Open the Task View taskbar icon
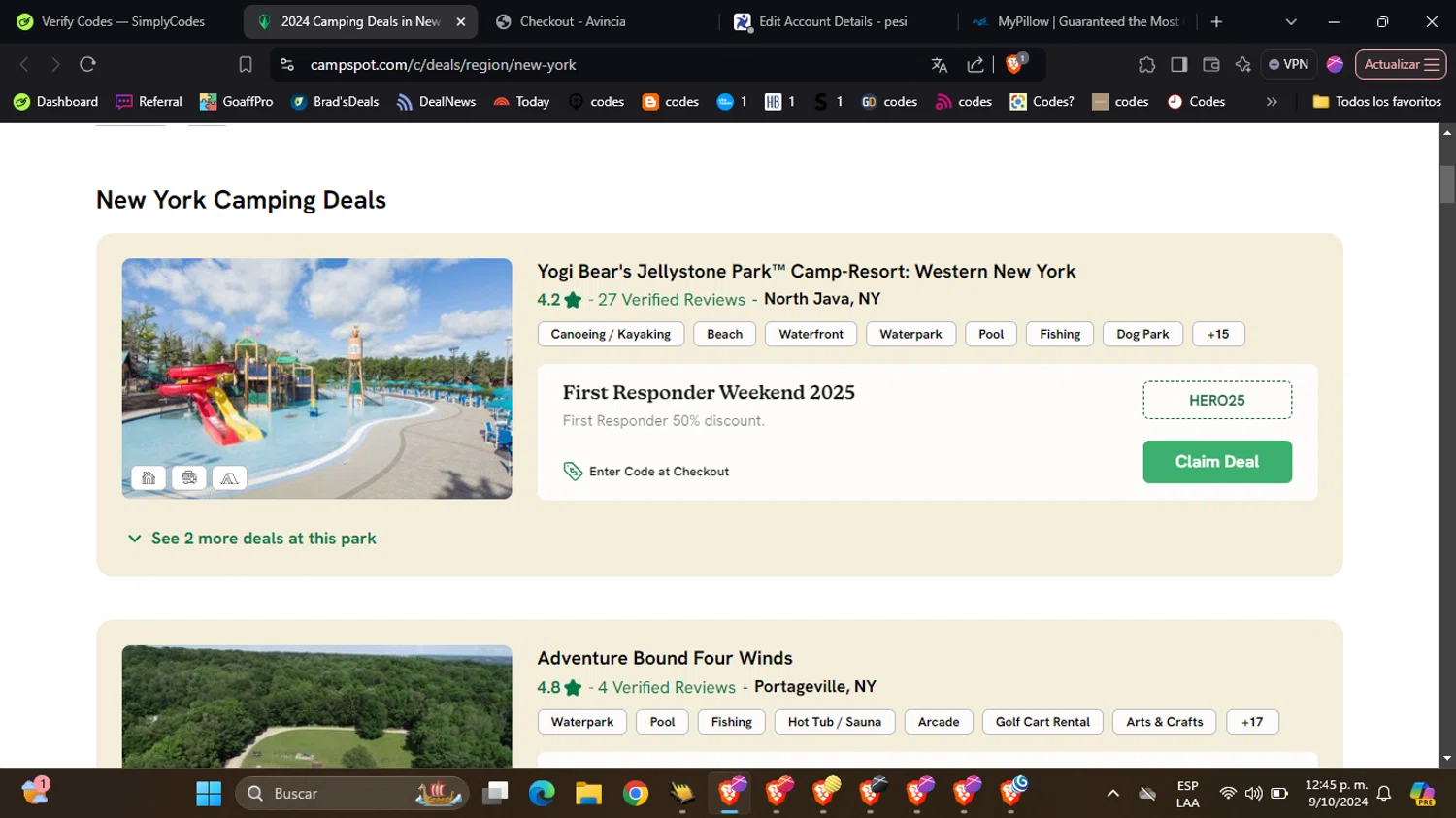 pos(495,794)
